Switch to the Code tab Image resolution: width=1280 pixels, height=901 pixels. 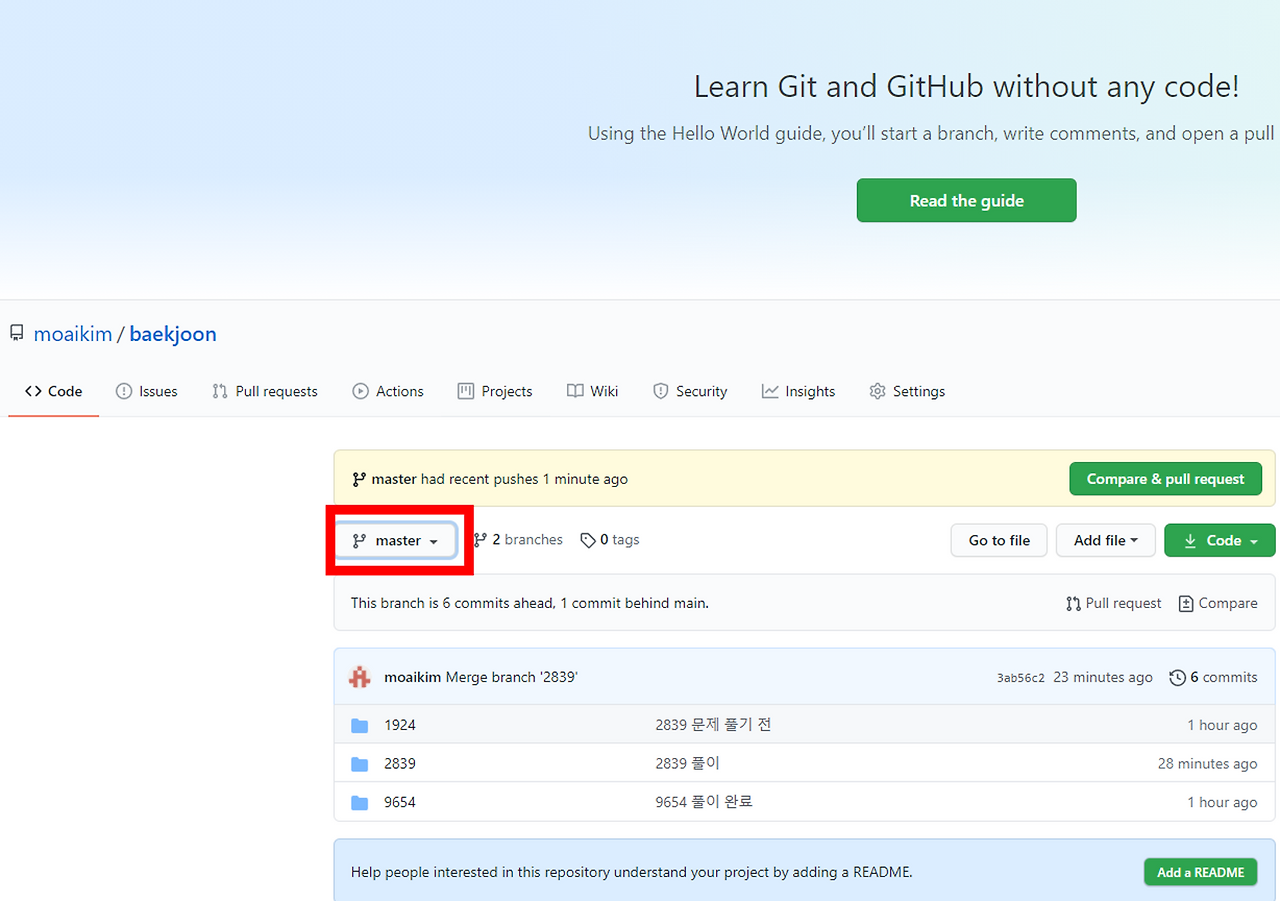54,391
